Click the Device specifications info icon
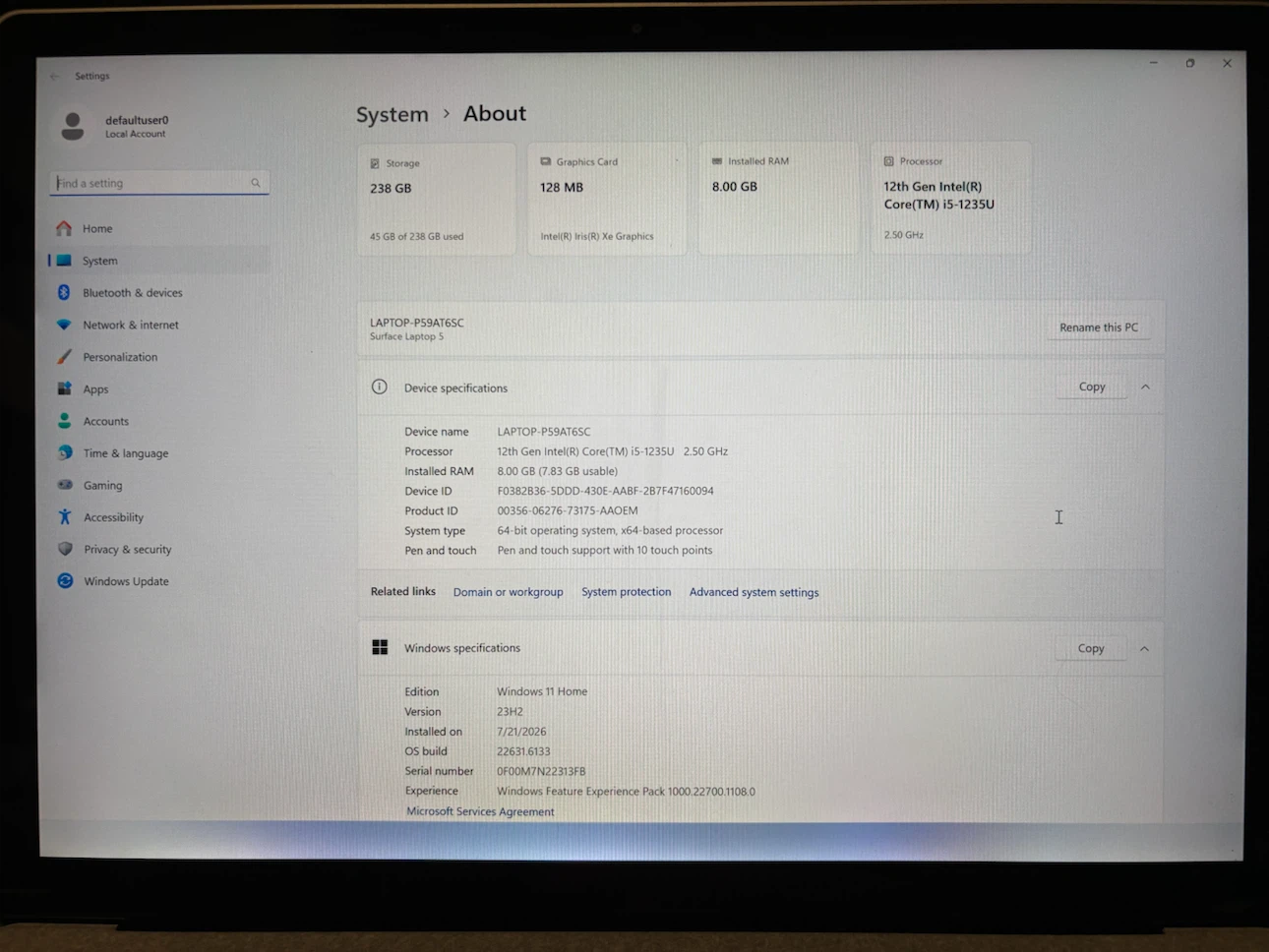 pos(380,387)
